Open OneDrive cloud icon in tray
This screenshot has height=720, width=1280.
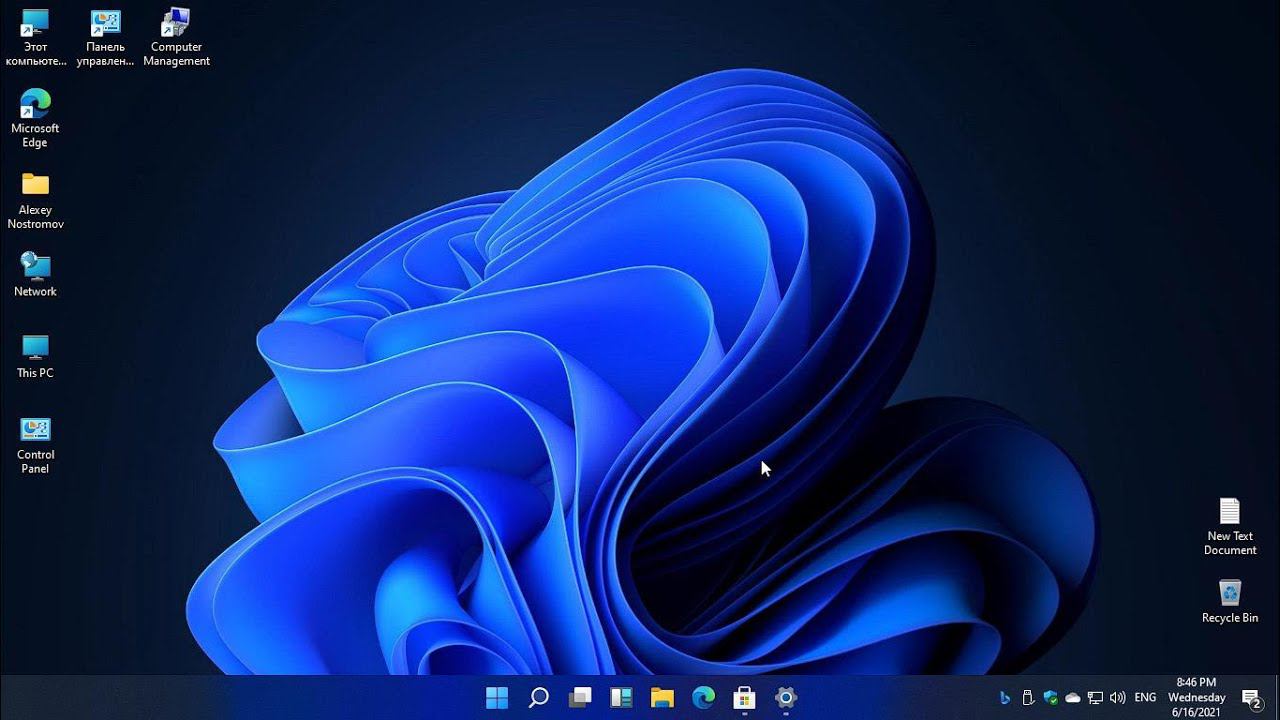tap(1073, 697)
